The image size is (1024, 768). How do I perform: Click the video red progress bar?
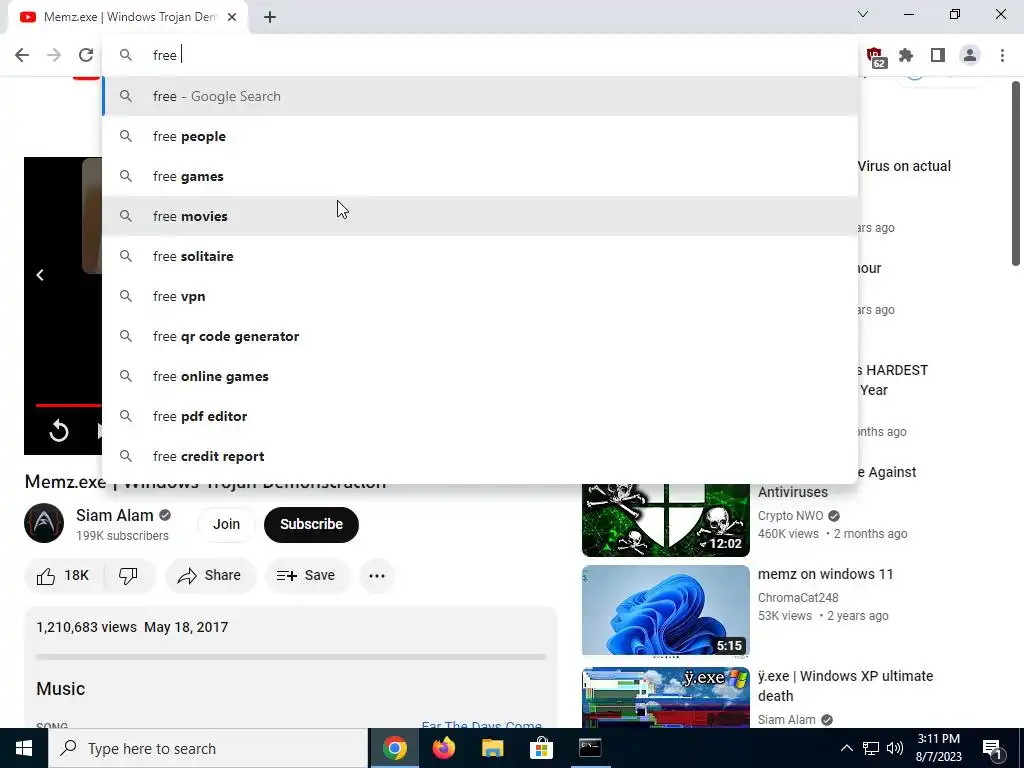pyautogui.click(x=69, y=406)
